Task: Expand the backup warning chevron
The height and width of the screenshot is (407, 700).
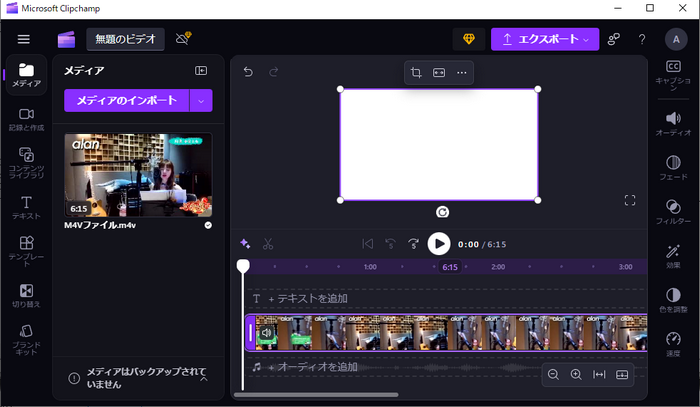Action: (204, 378)
